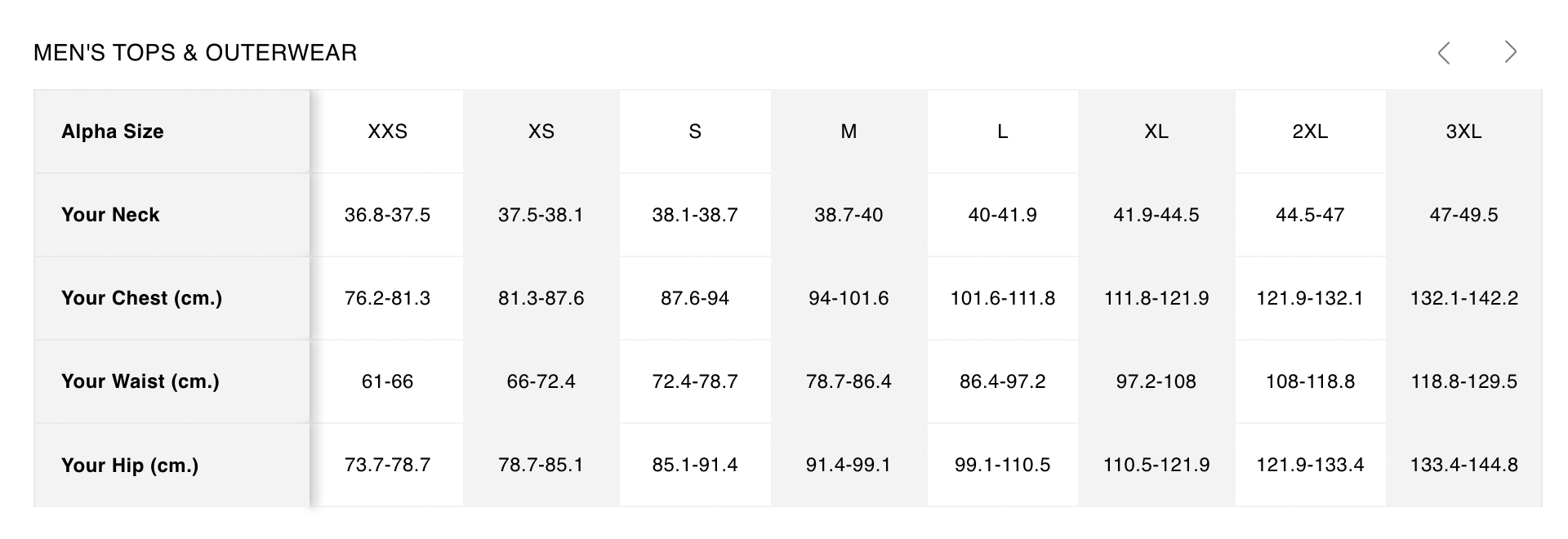Image resolution: width=1568 pixels, height=539 pixels.
Task: Click the Men's Tops & Outerwear heading
Action: [195, 53]
